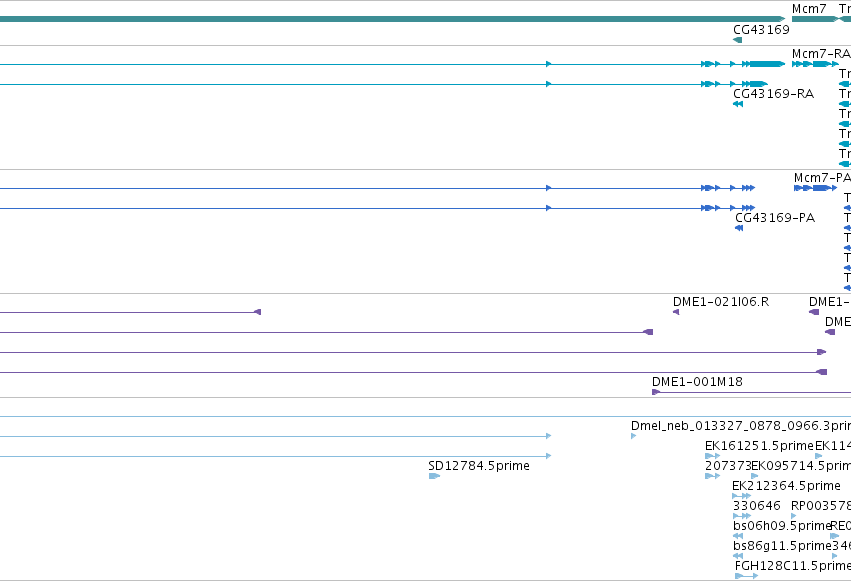Viewport: 851px width, 581px height.
Task: Open the Mcm7-RA transcript label
Action: pyautogui.click(x=821, y=54)
